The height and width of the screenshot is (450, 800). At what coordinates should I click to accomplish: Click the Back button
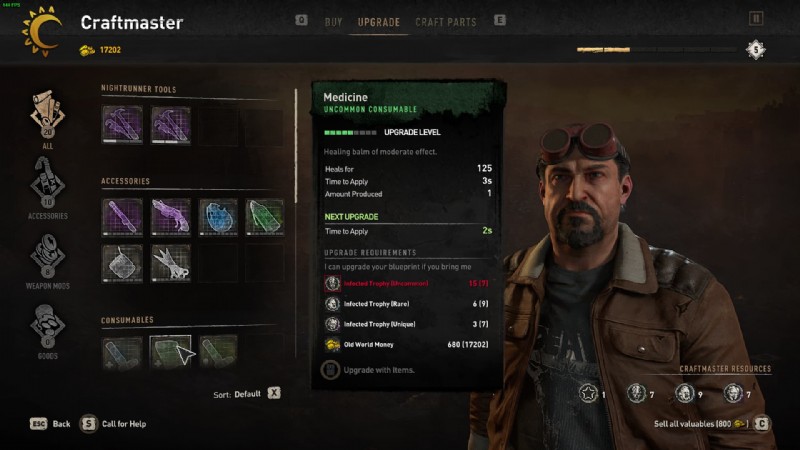coord(50,424)
